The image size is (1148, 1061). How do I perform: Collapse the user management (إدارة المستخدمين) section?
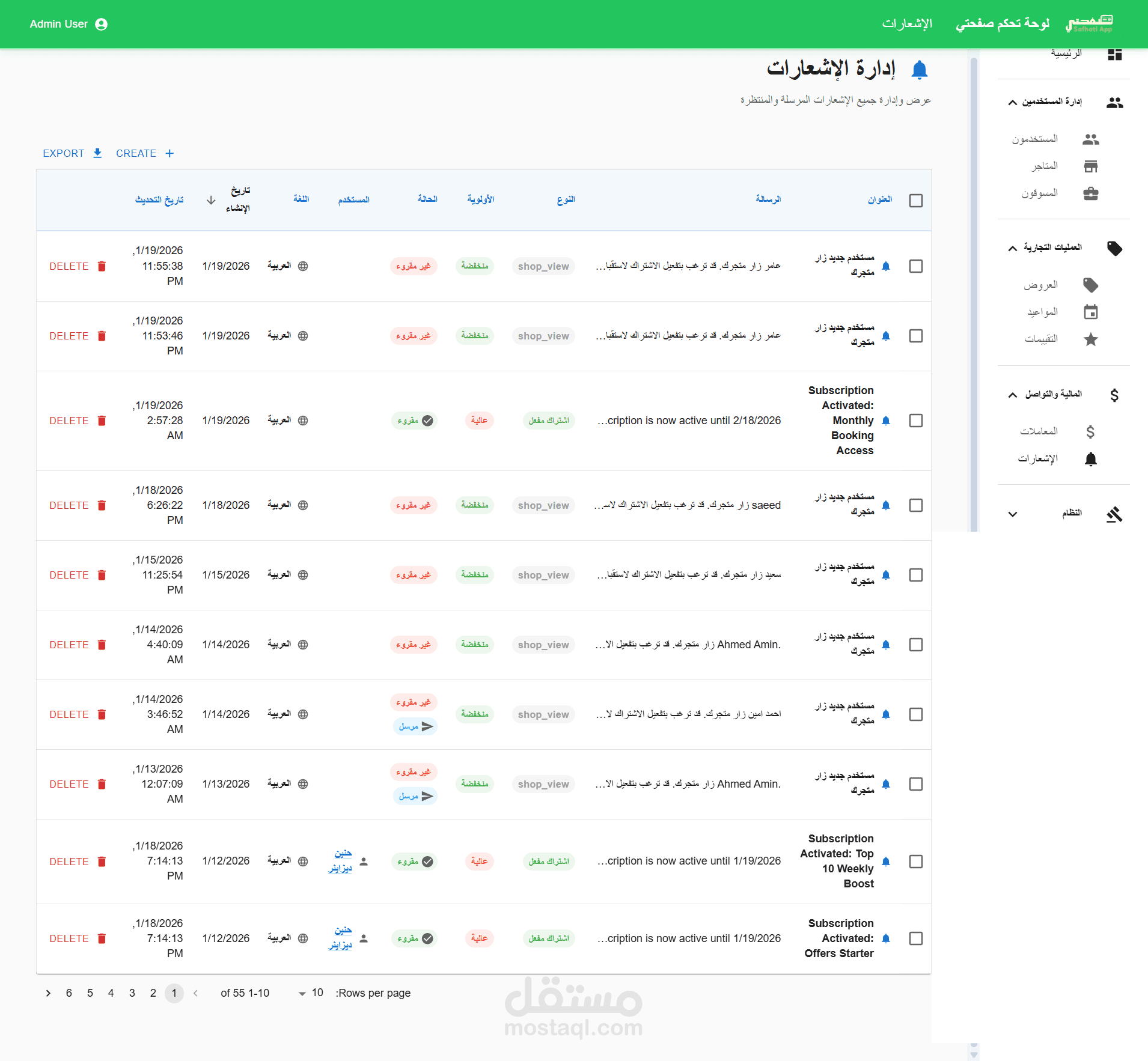[1013, 103]
